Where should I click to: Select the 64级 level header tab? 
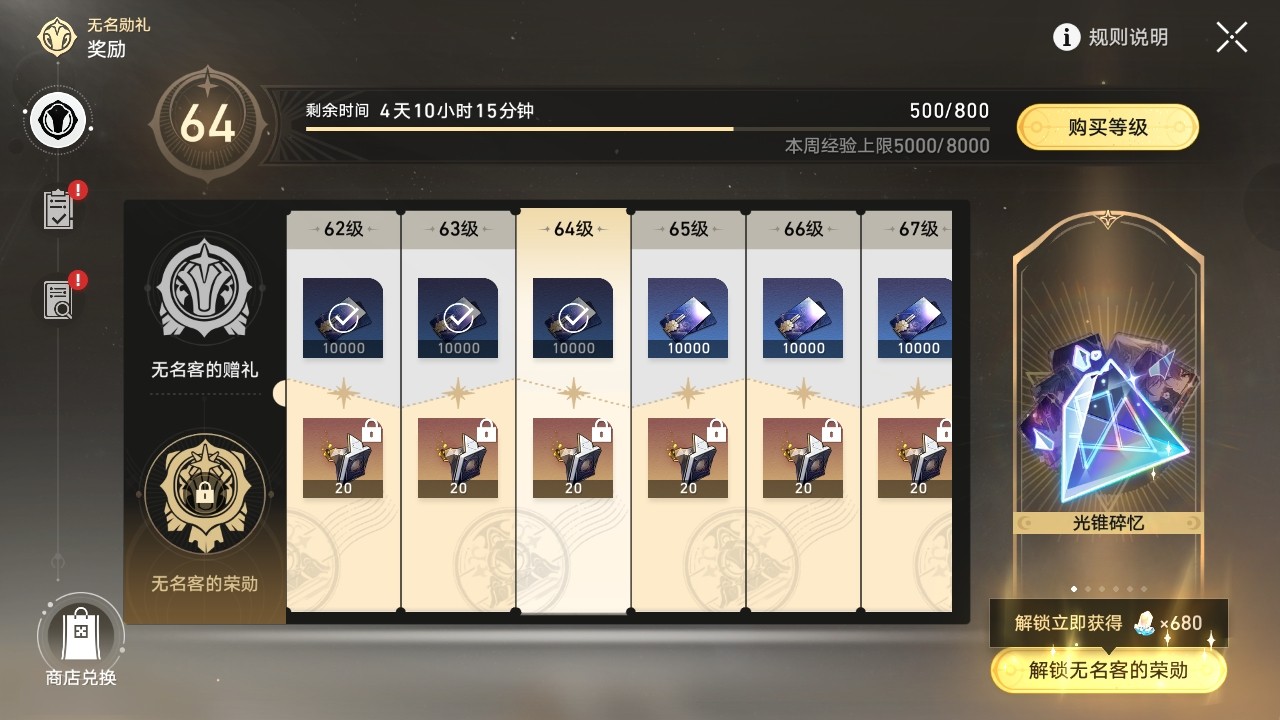pyautogui.click(x=573, y=229)
